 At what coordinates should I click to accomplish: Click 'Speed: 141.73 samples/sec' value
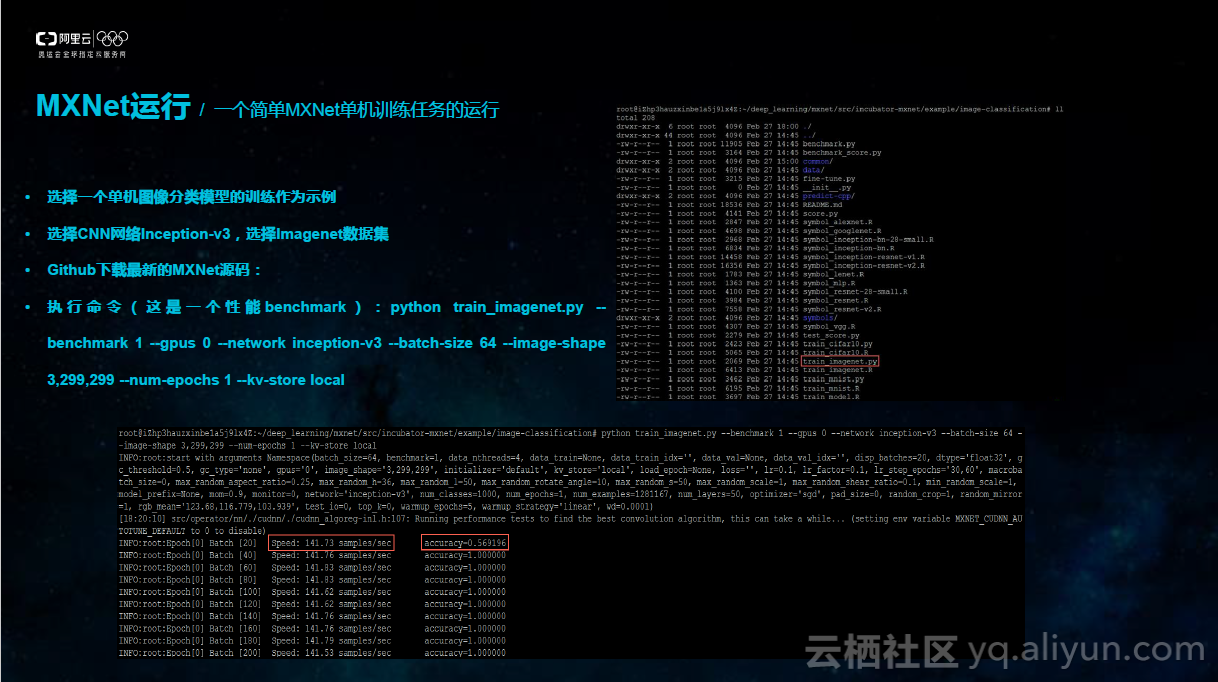coord(332,543)
